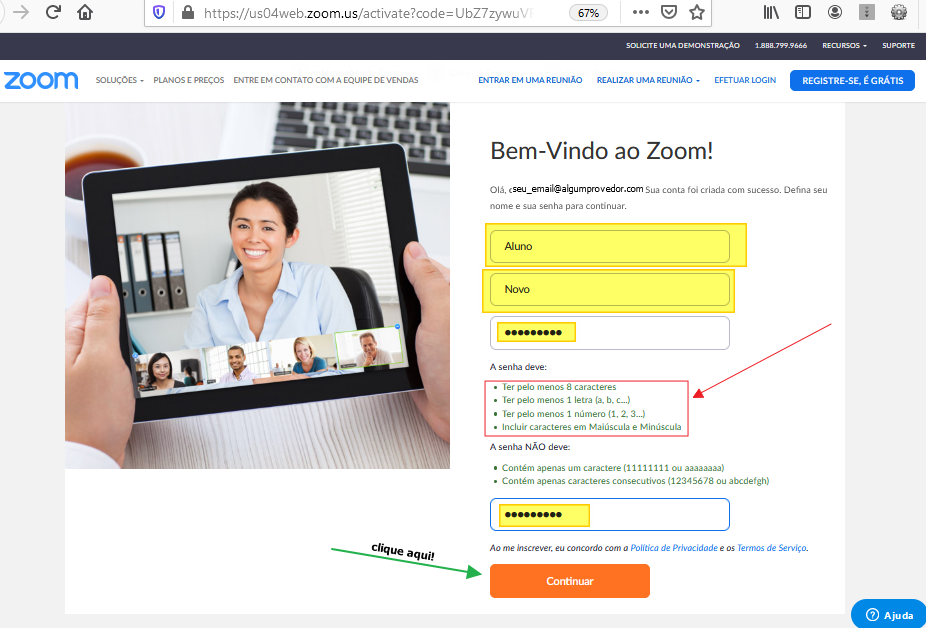926x628 pixels.
Task: Bookmark this page with the star icon
Action: [x=697, y=12]
